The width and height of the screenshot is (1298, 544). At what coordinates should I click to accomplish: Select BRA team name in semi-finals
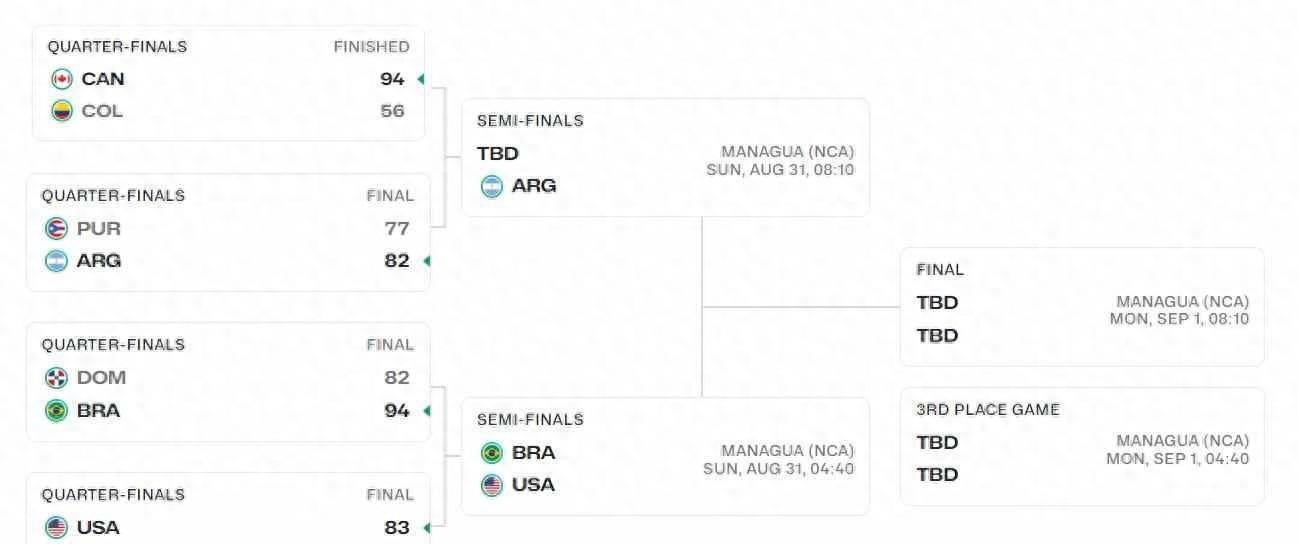tap(533, 453)
